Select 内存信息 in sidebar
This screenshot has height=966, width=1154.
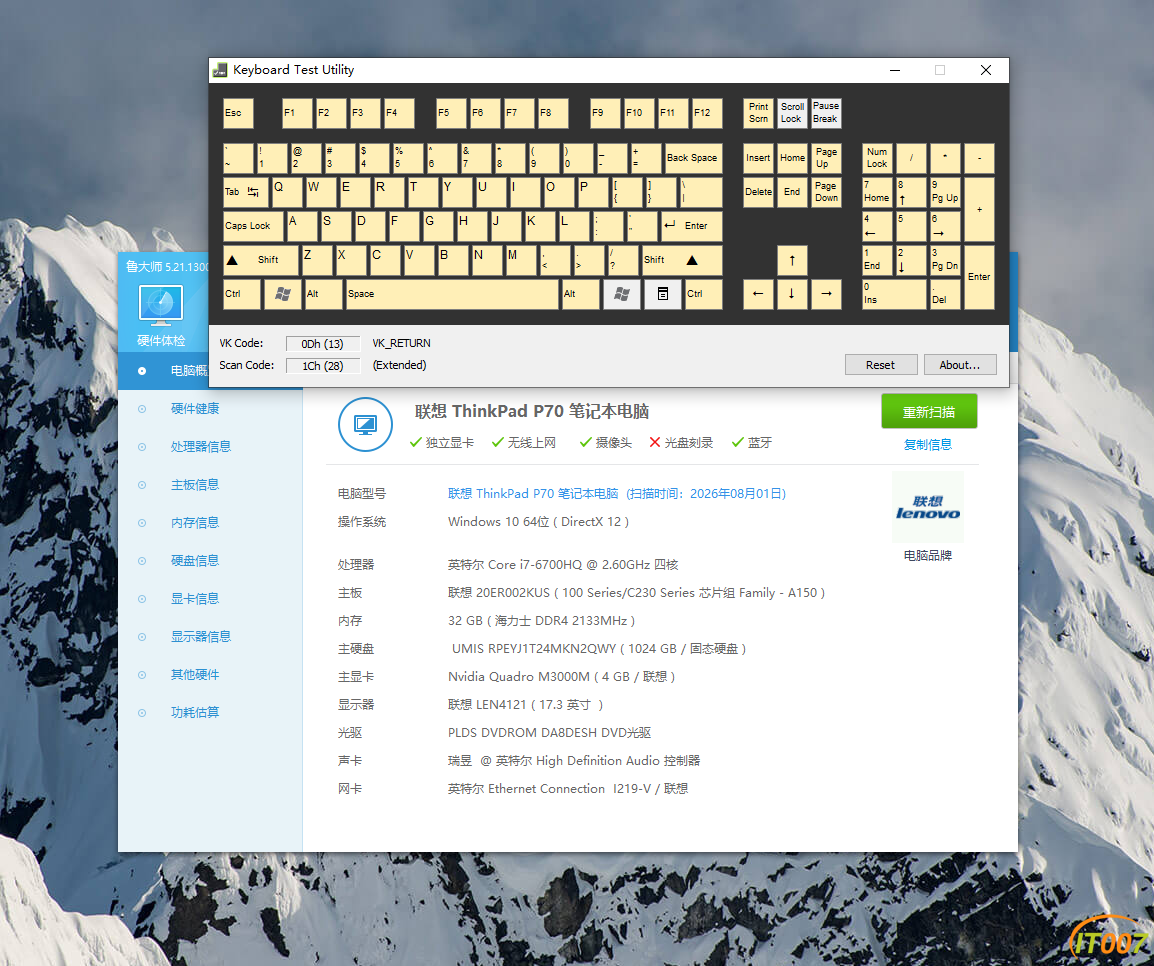pos(195,523)
